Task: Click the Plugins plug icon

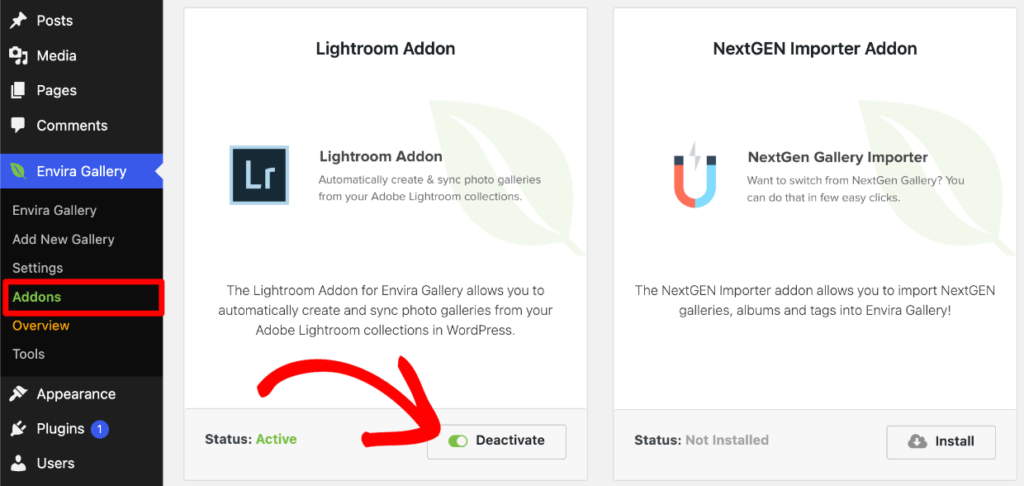Action: [x=18, y=429]
